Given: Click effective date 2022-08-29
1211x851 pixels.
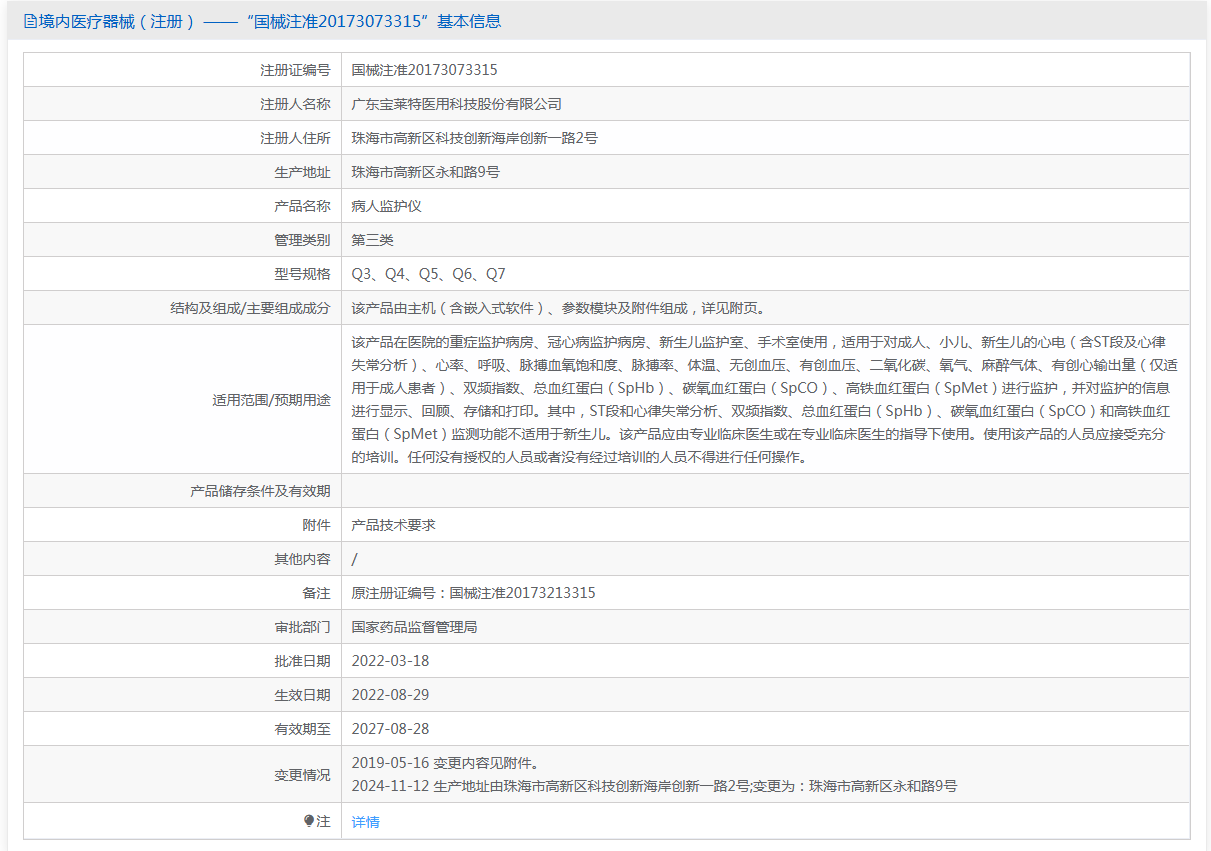Looking at the screenshot, I should (390, 695).
